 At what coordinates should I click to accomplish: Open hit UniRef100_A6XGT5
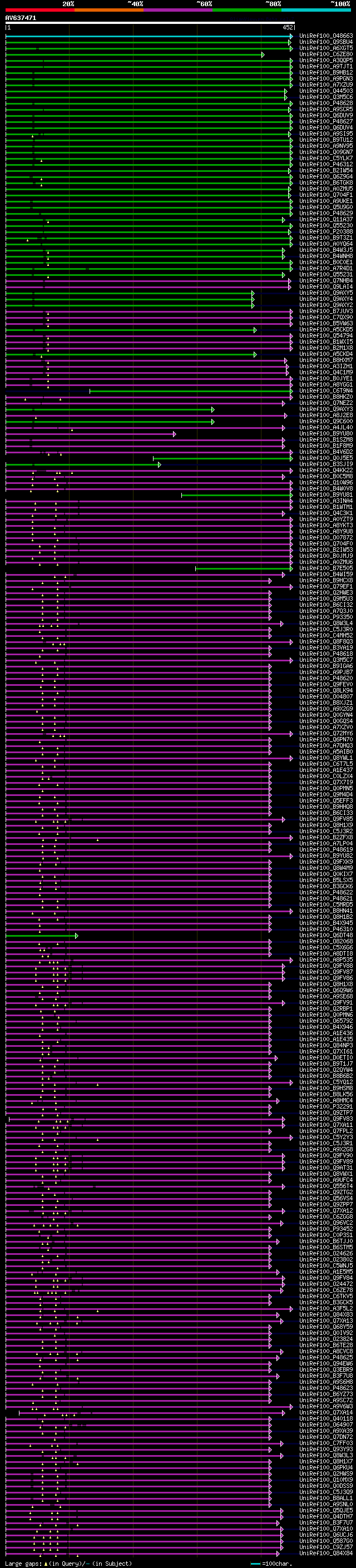click(325, 48)
